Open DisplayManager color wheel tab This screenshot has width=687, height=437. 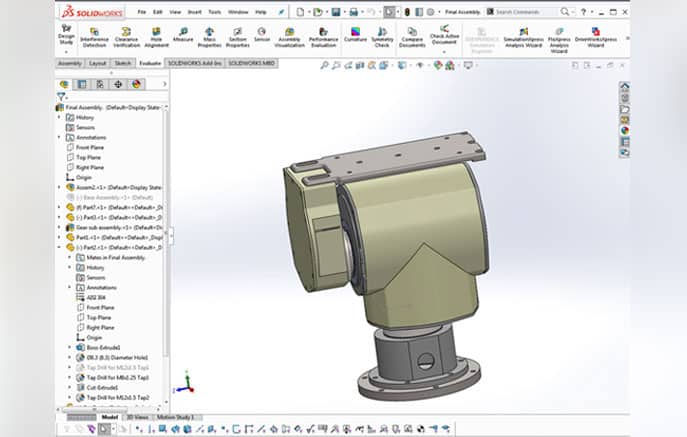pyautogui.click(x=136, y=84)
